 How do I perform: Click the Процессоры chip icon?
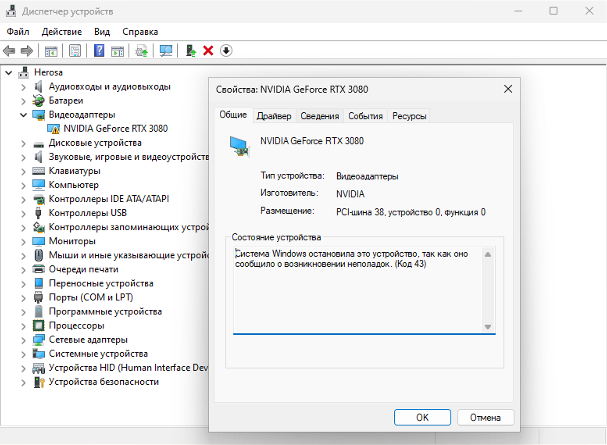pyautogui.click(x=38, y=325)
